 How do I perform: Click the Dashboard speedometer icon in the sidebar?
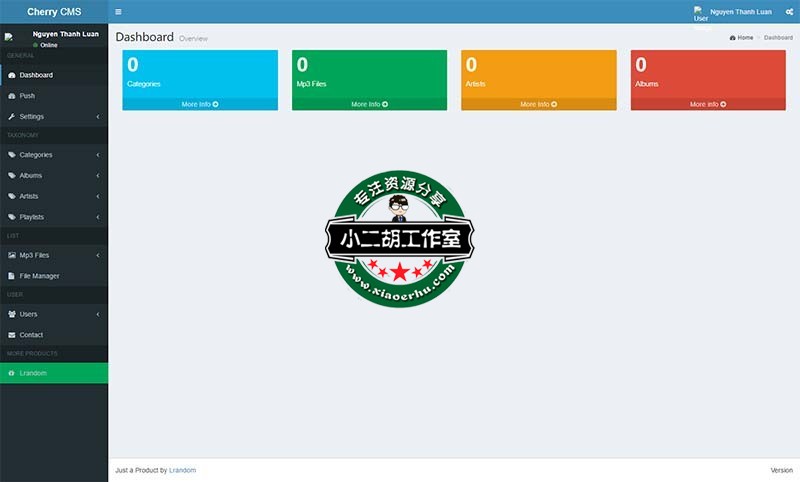point(11,75)
